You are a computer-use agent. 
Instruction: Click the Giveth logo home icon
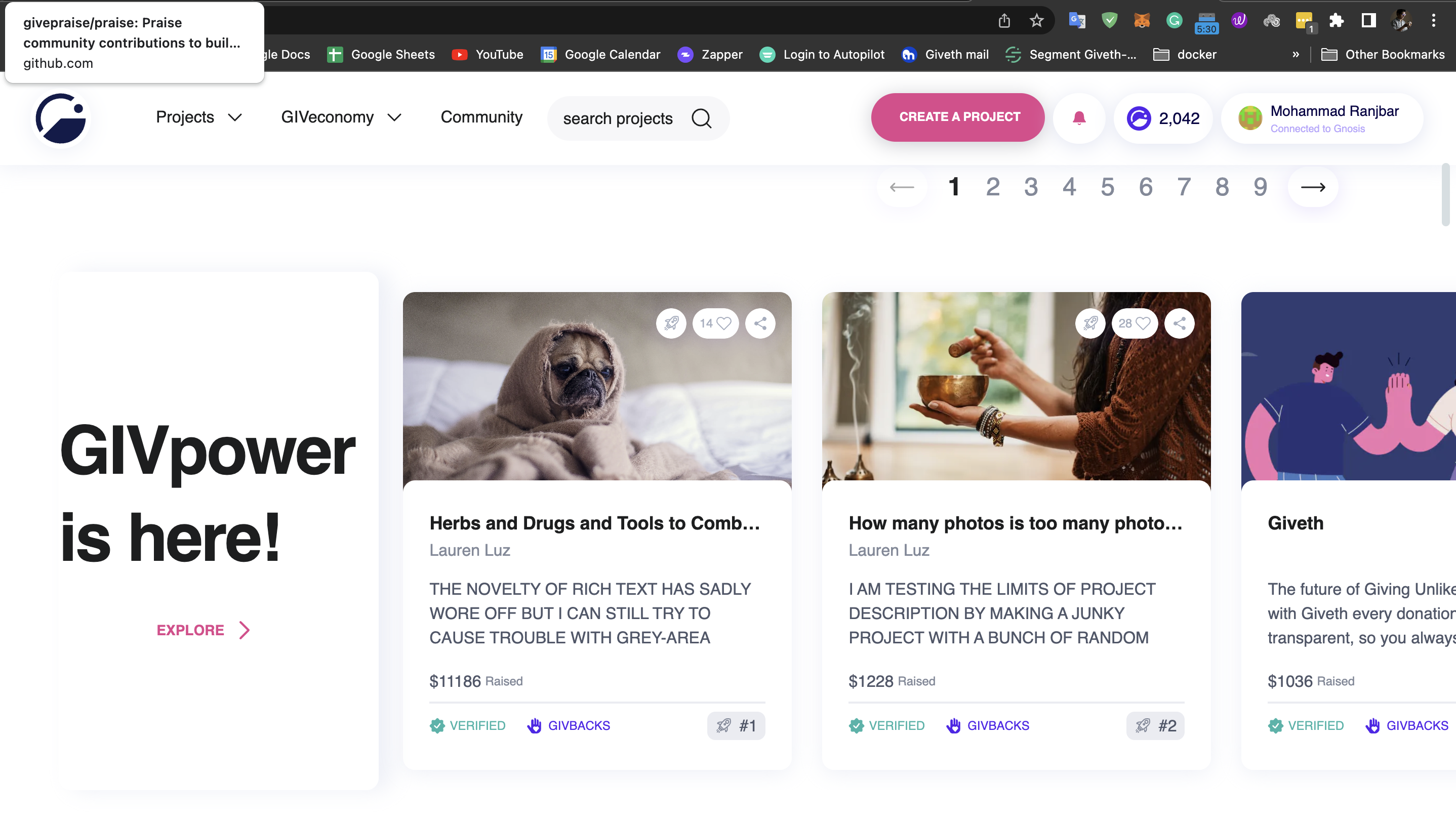(60, 118)
